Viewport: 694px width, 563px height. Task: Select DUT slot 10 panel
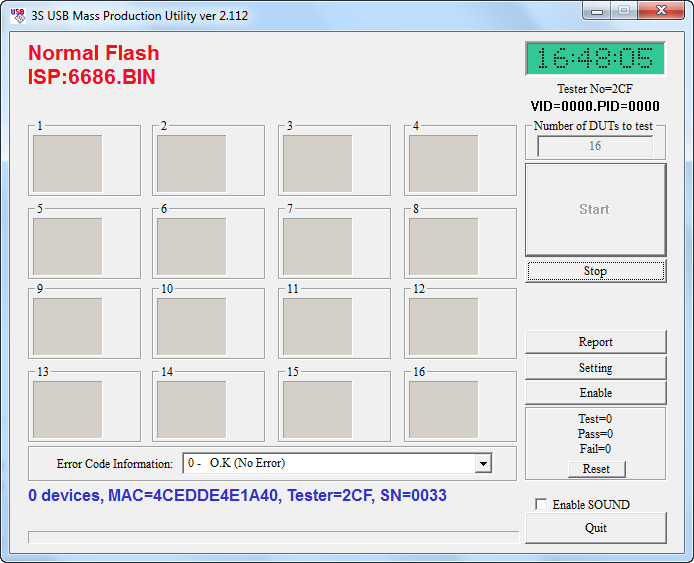(x=208, y=324)
